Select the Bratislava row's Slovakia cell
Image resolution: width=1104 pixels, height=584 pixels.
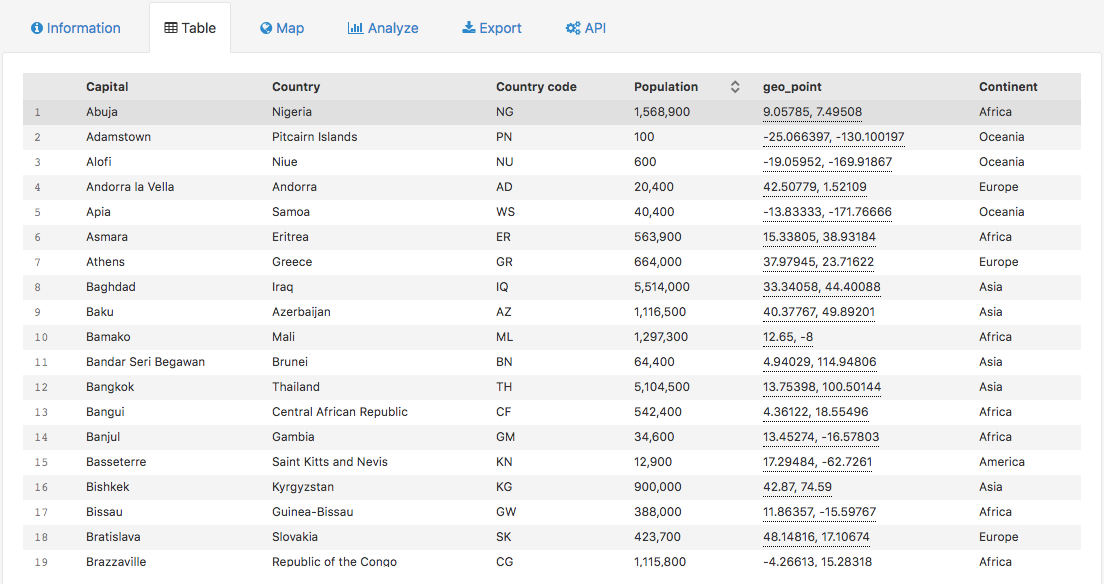[295, 537]
